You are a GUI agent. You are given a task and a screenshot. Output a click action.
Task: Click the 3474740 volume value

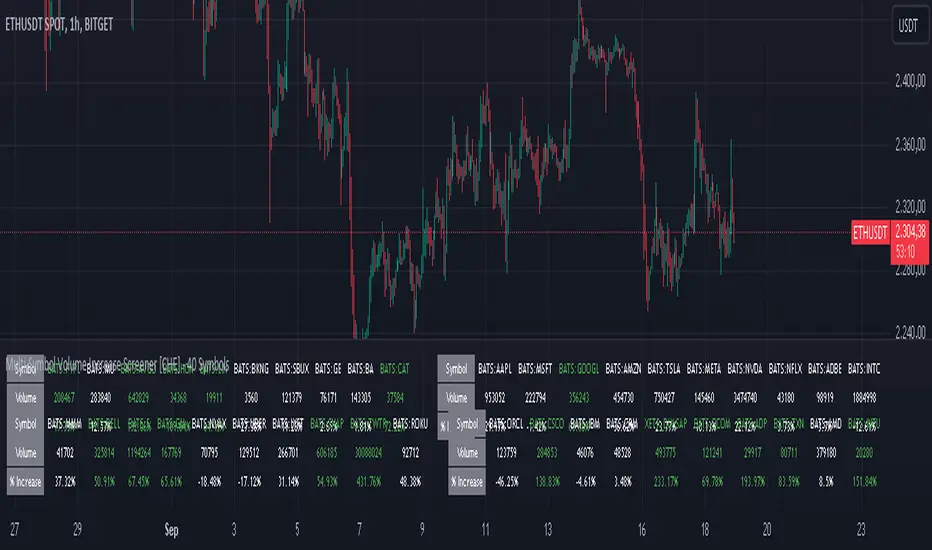point(748,397)
